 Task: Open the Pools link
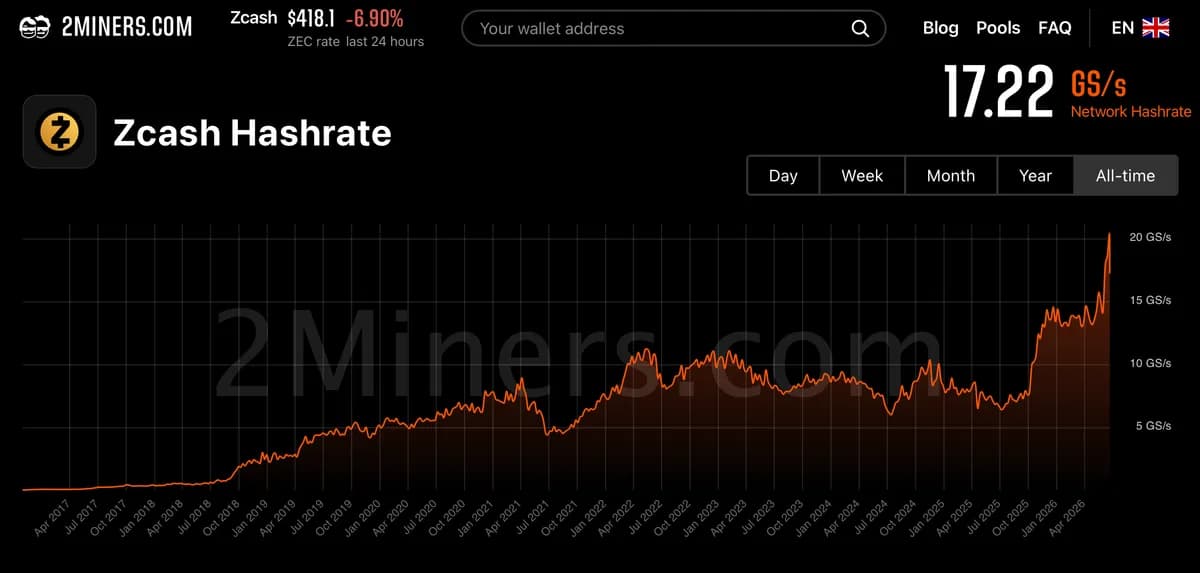pyautogui.click(x=998, y=28)
